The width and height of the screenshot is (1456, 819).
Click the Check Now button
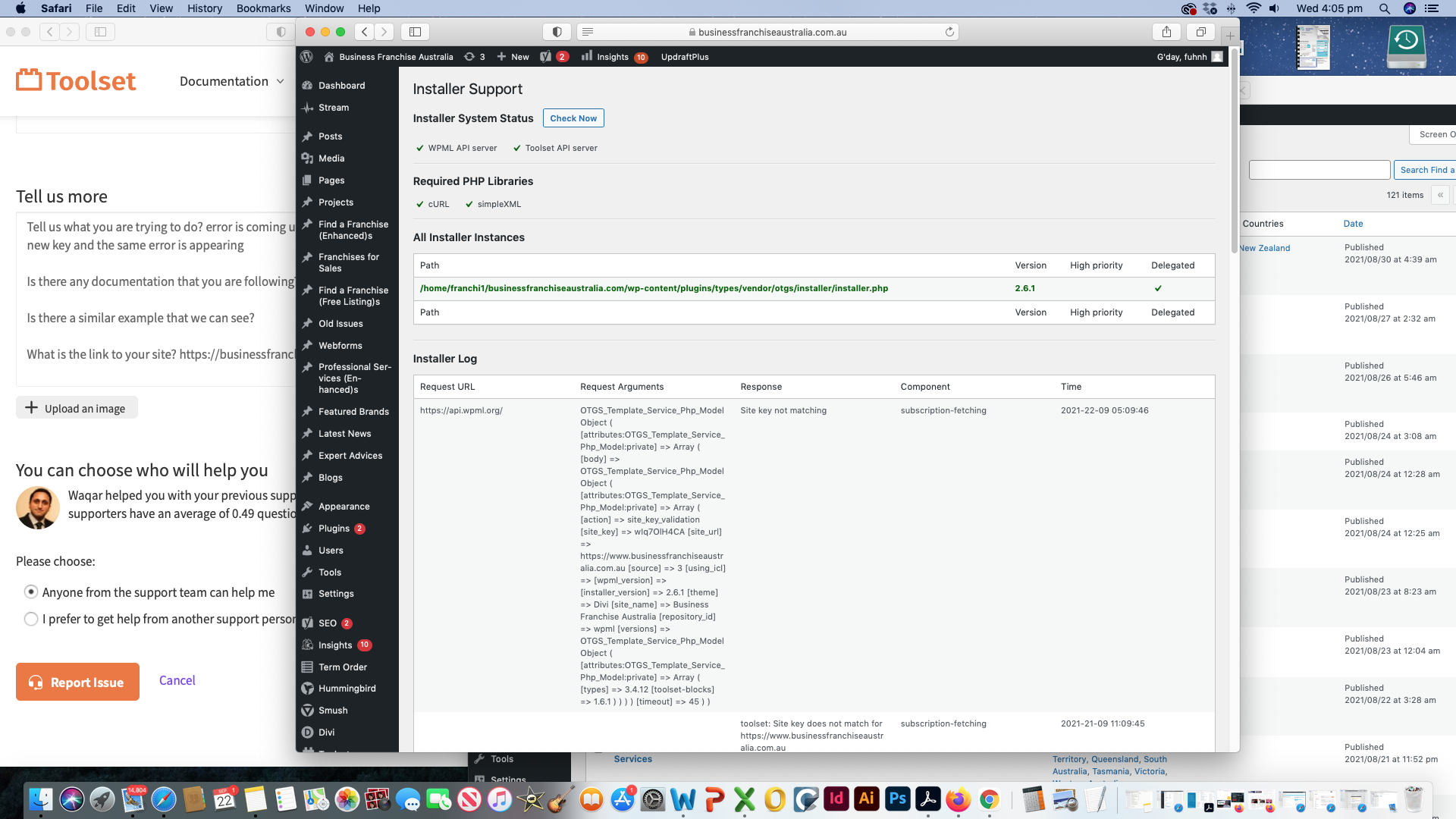point(573,118)
